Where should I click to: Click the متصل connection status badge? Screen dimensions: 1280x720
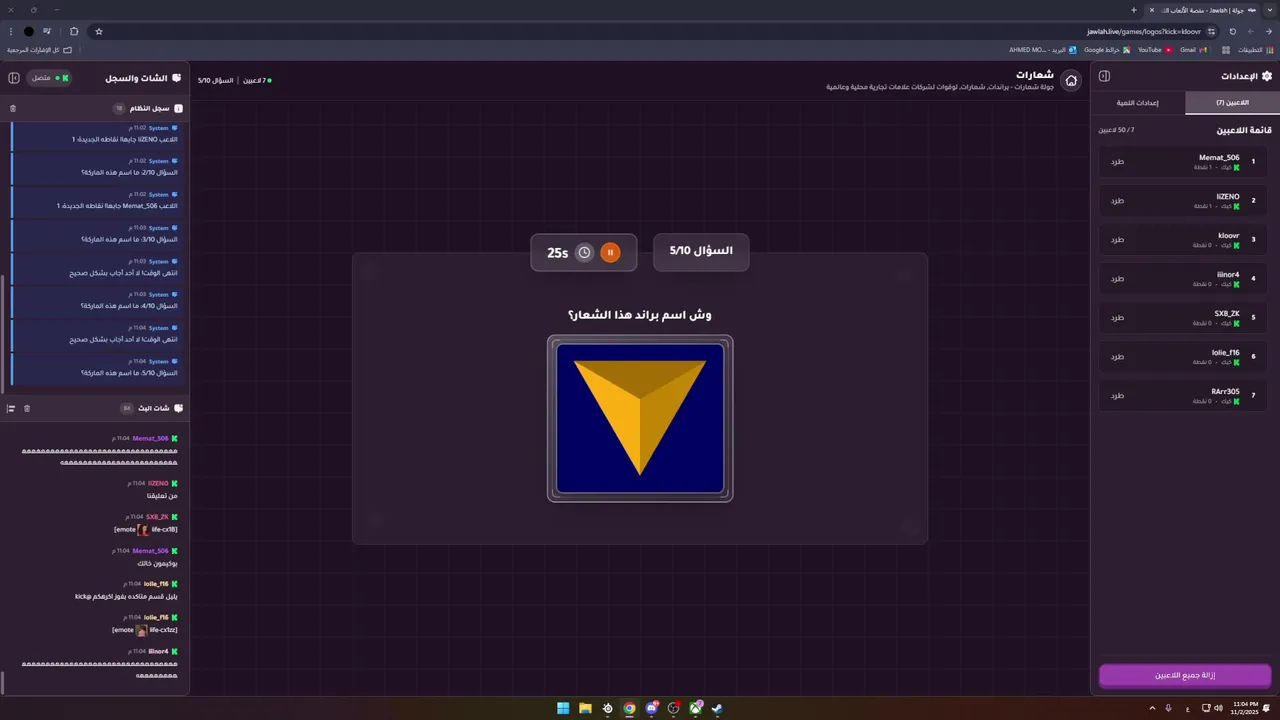click(48, 78)
